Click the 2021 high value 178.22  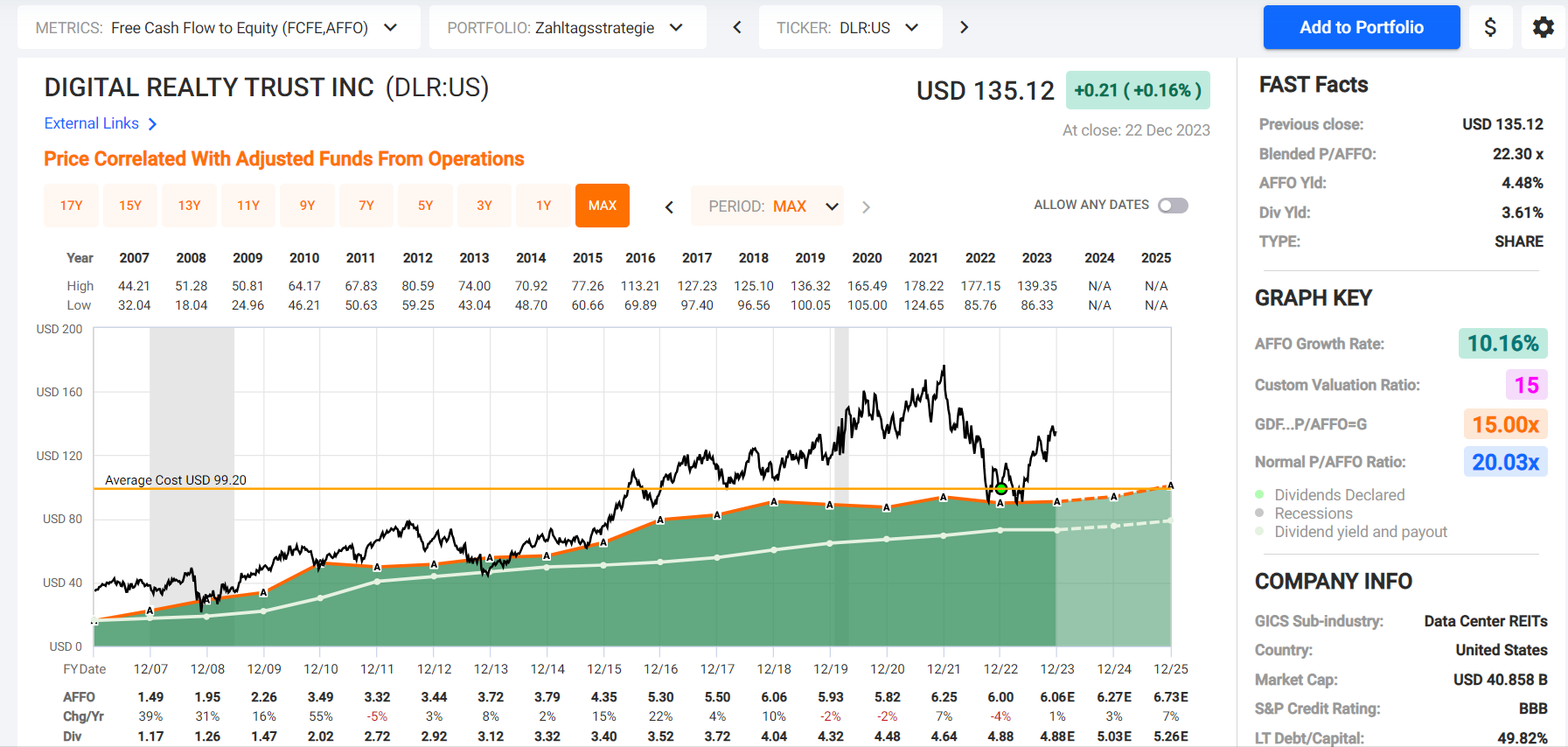(x=923, y=286)
